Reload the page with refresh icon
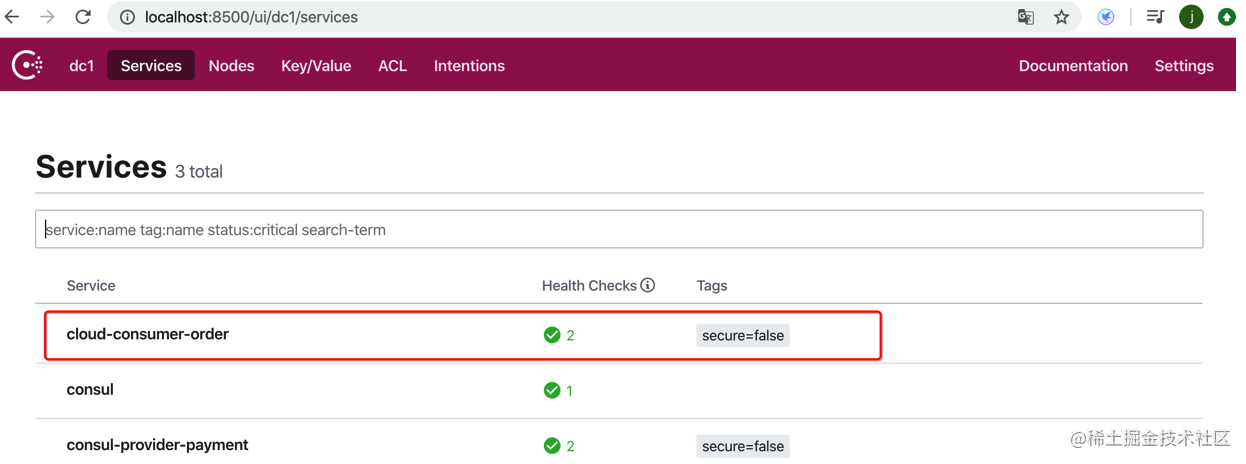Screen dimensions: 1246x464 [83, 17]
